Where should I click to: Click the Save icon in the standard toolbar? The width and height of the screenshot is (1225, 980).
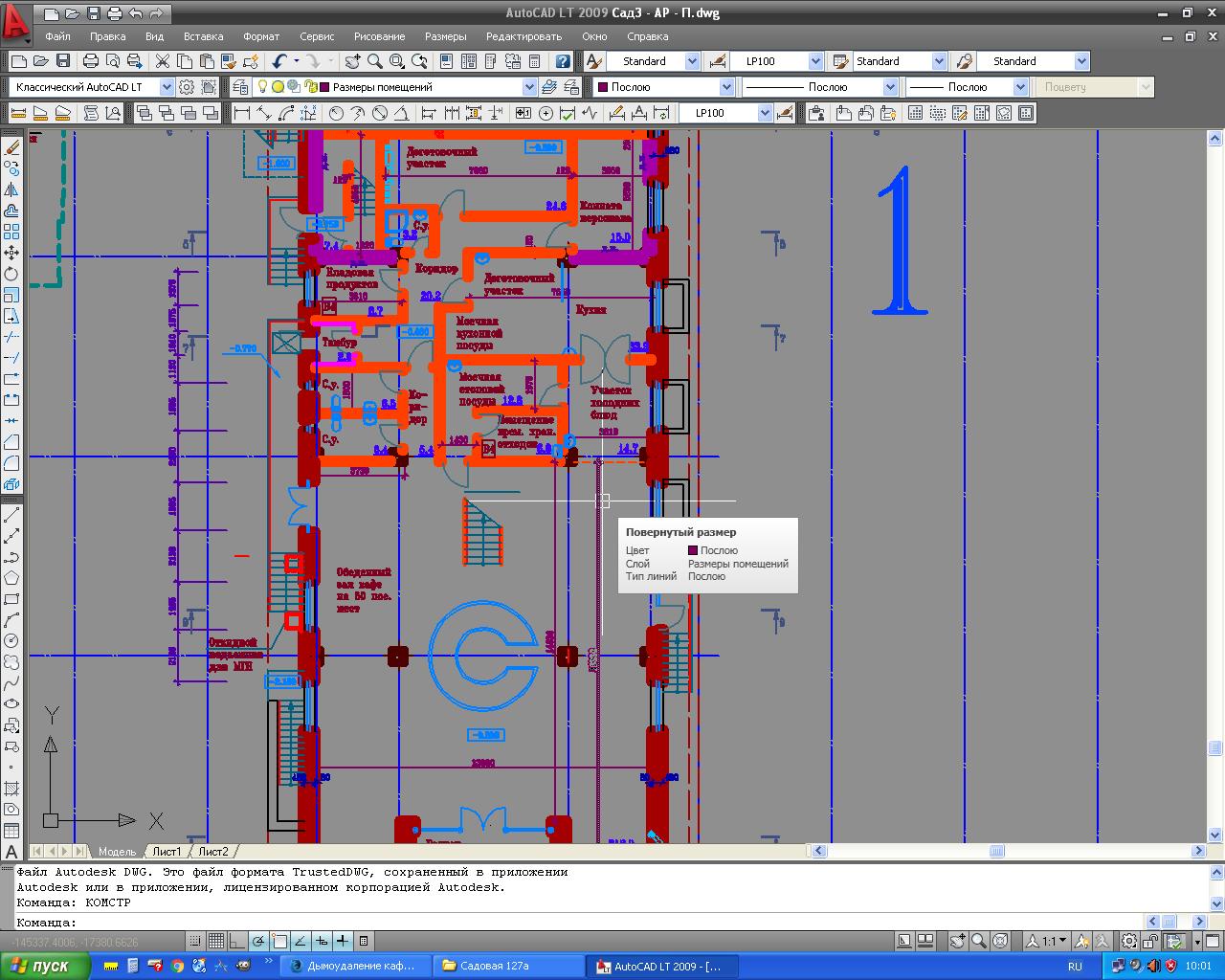point(63,61)
